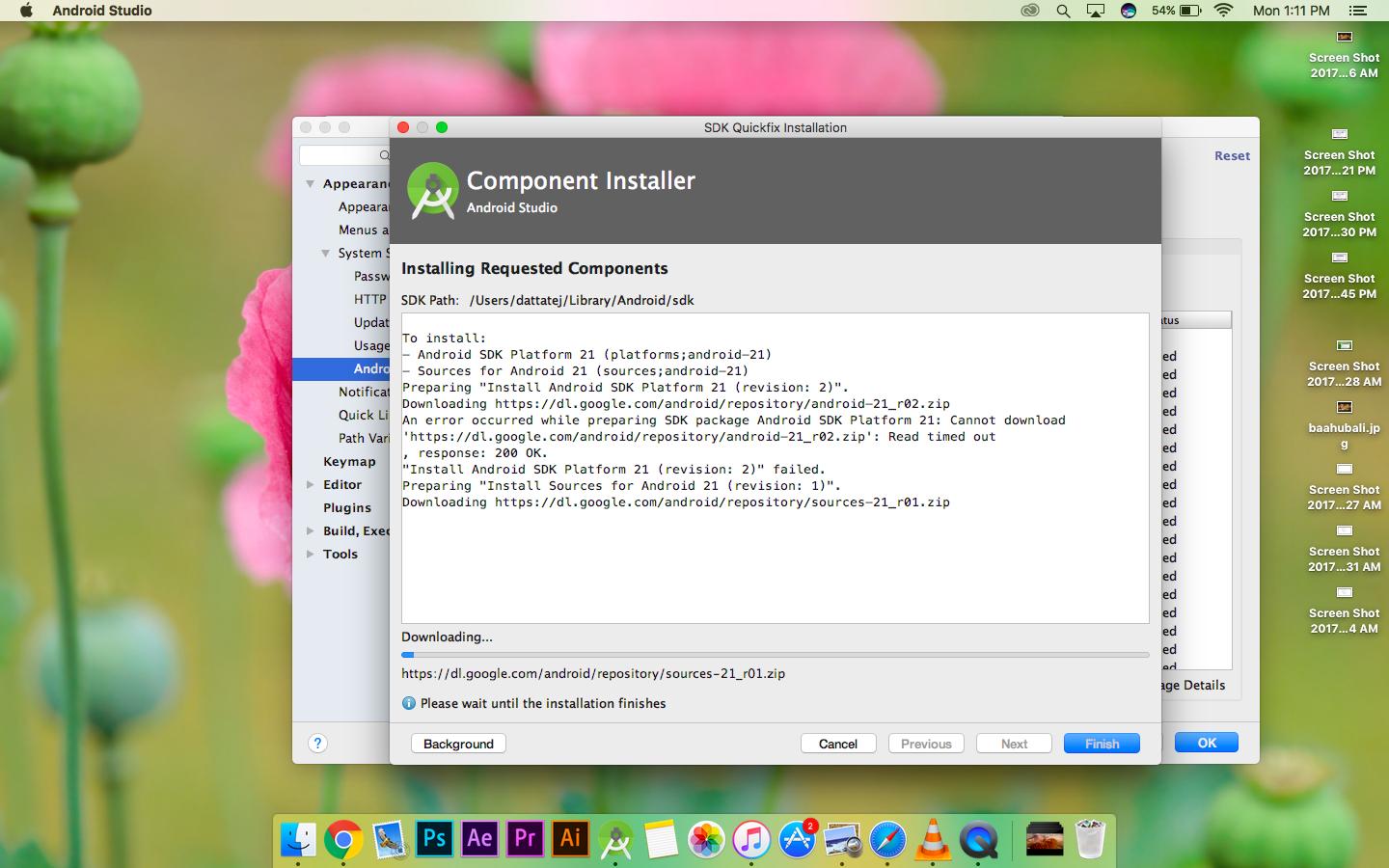Screen dimensions: 1389x868
Task: Open Spotlight search in menu bar
Action: (1063, 11)
